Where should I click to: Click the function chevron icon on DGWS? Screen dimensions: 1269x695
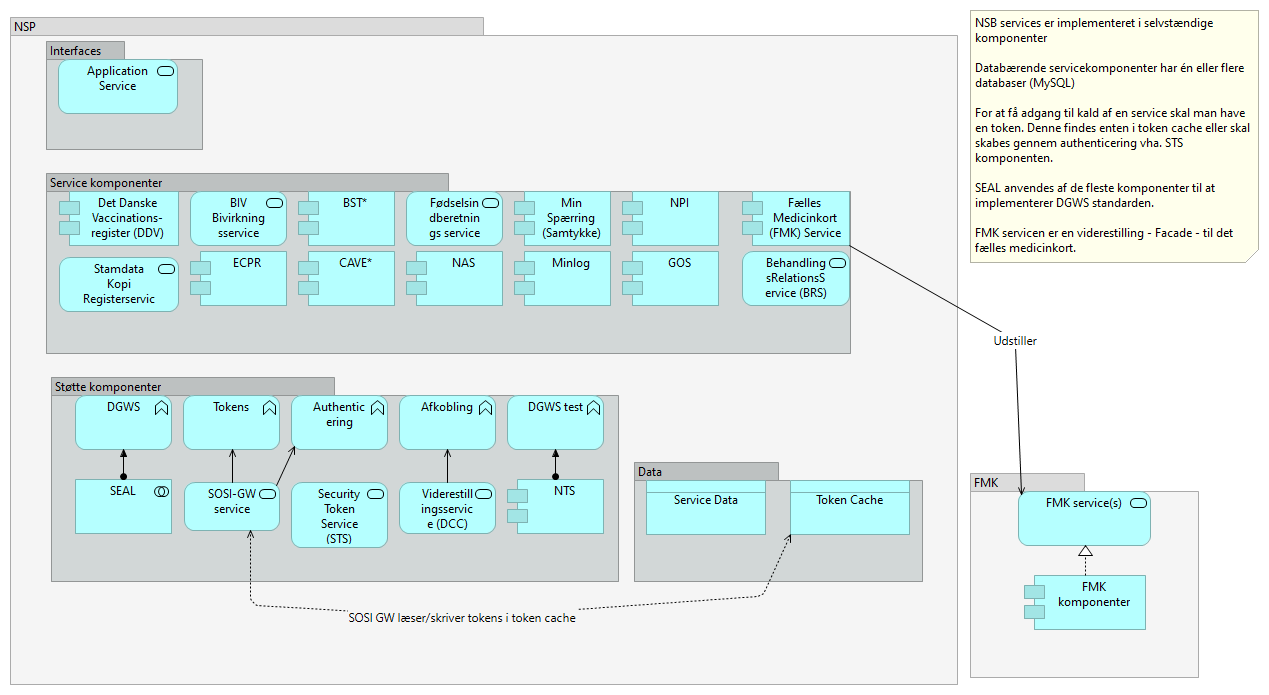pos(160,408)
